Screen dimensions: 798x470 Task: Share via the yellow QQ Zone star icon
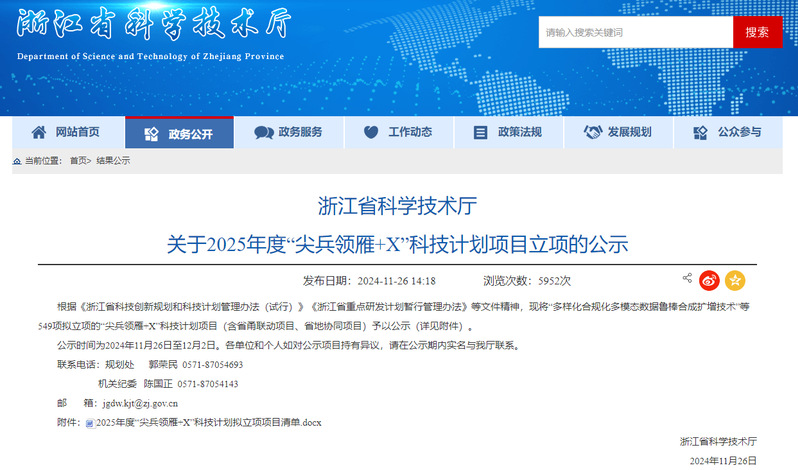[735, 280]
